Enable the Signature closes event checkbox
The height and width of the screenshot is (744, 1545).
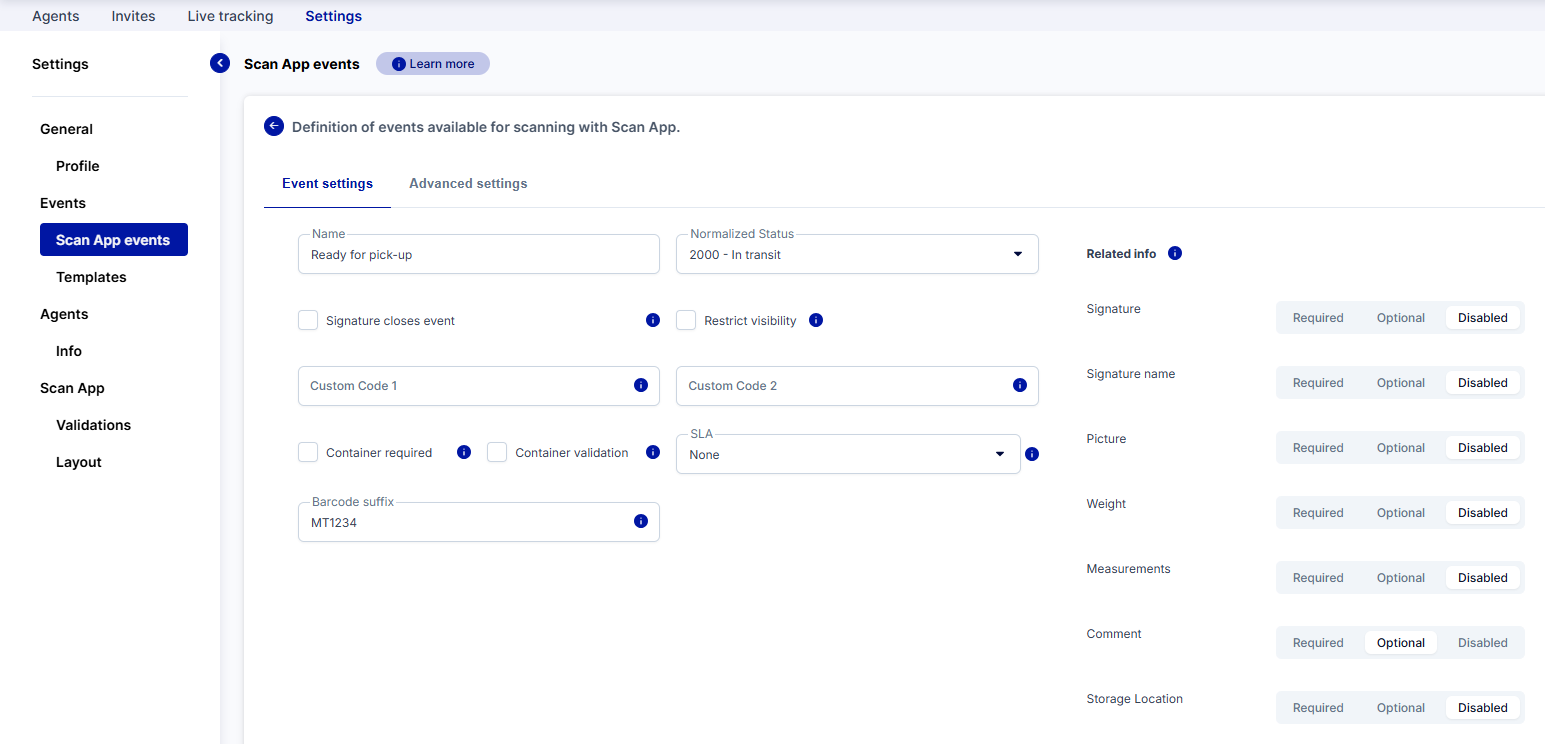pyautogui.click(x=308, y=320)
